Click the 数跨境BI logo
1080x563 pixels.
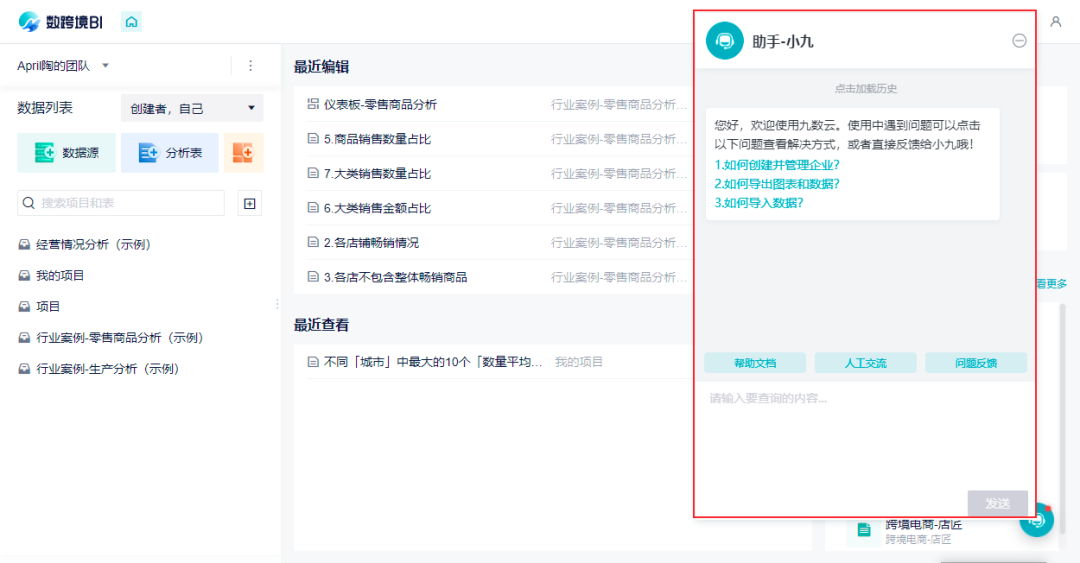click(61, 22)
